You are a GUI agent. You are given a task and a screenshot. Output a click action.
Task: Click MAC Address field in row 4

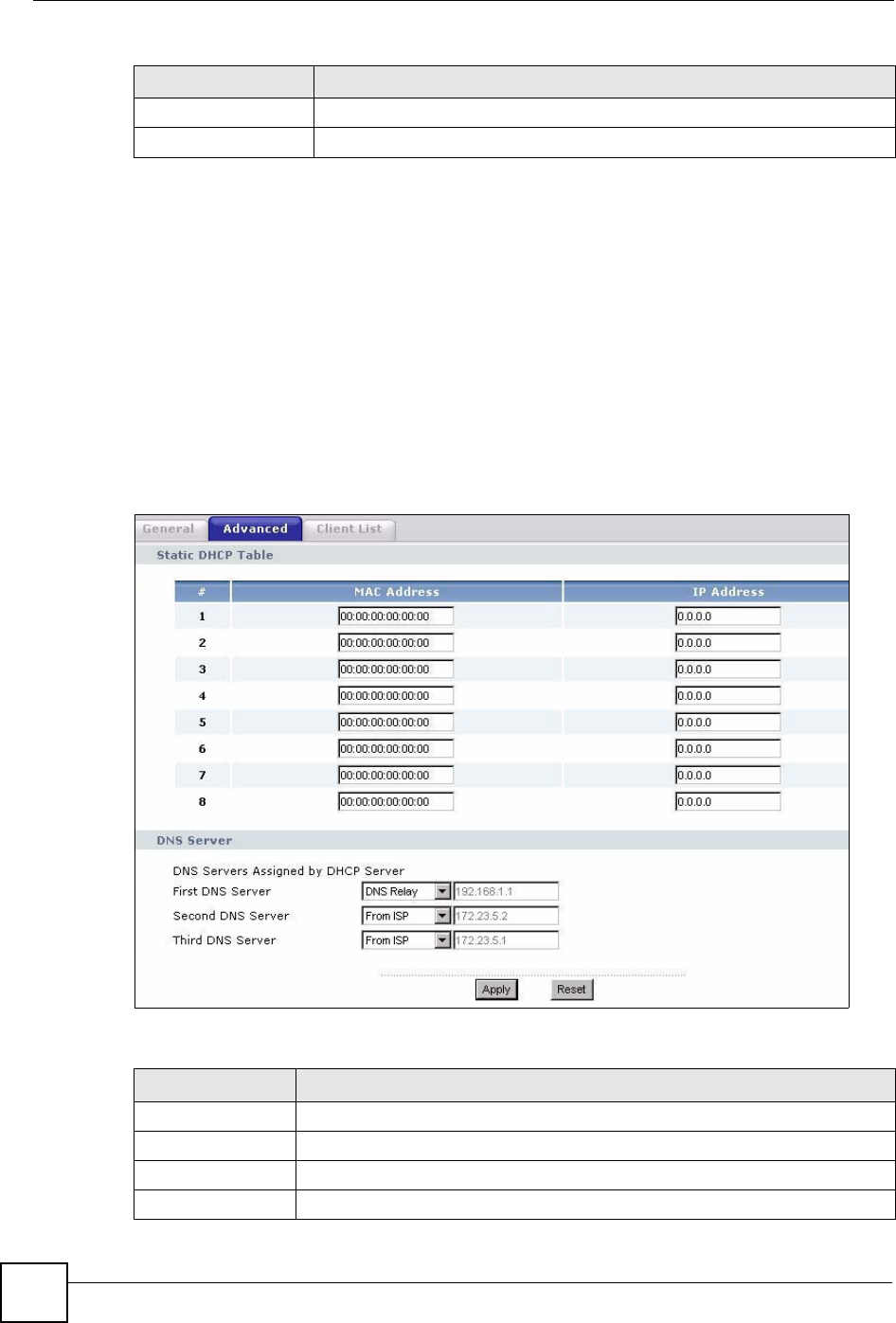396,696
